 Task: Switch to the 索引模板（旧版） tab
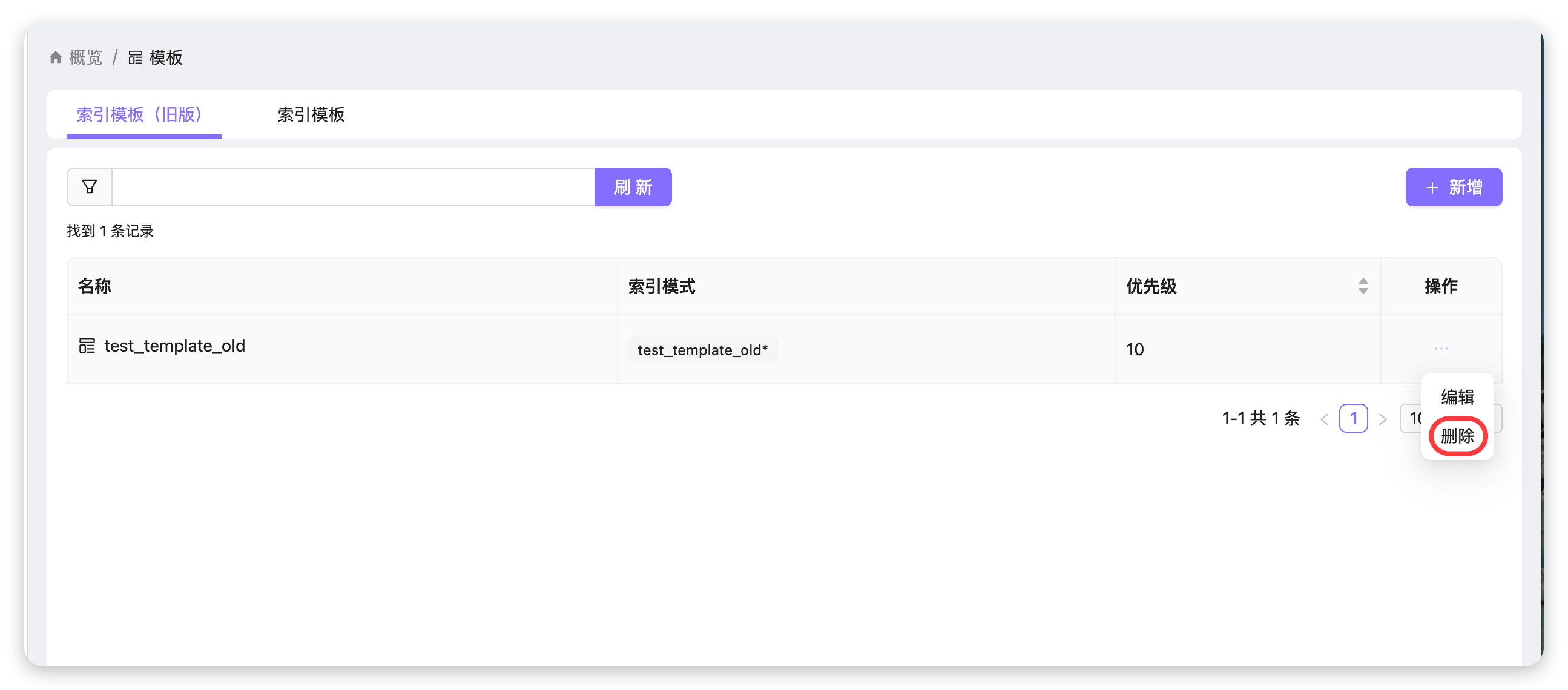(x=139, y=114)
